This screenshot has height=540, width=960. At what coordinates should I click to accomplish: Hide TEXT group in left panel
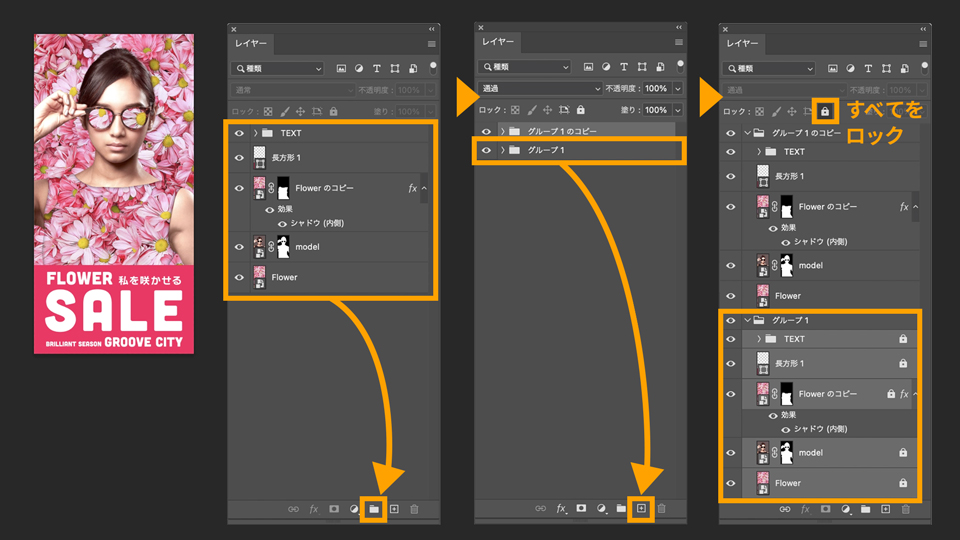pos(239,133)
